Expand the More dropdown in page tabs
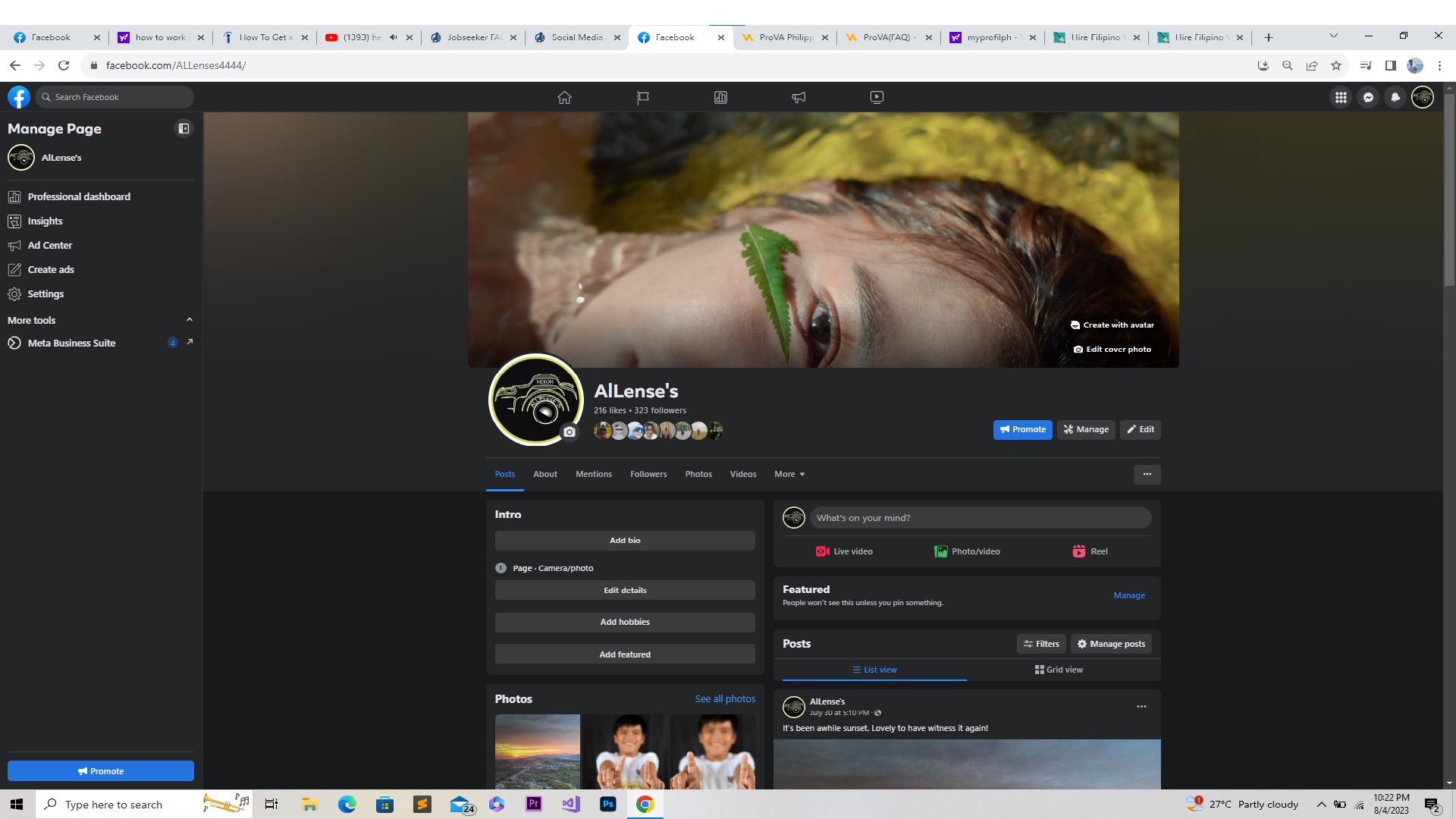 (x=789, y=474)
